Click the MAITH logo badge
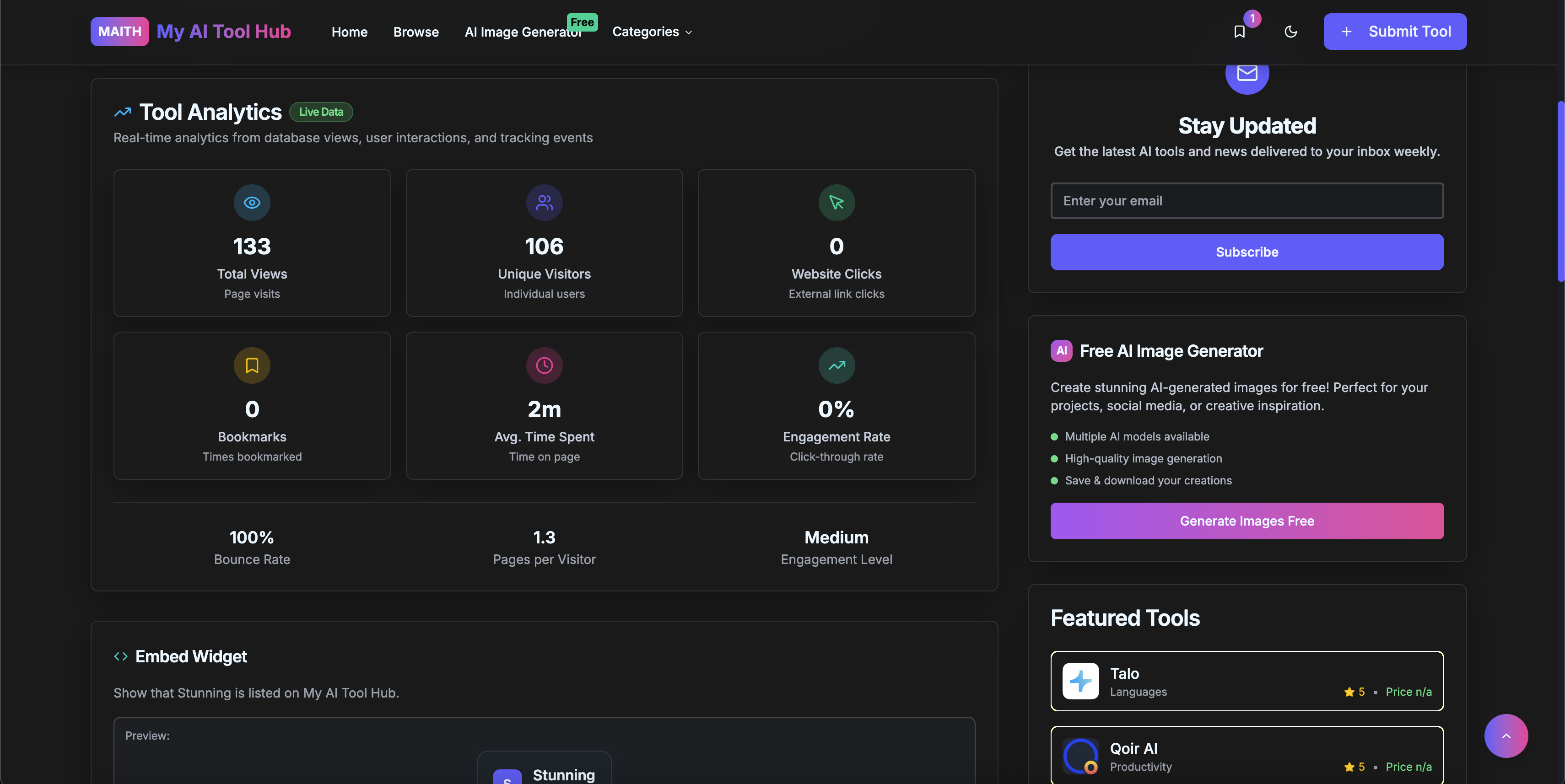This screenshot has width=1565, height=784. 120,32
